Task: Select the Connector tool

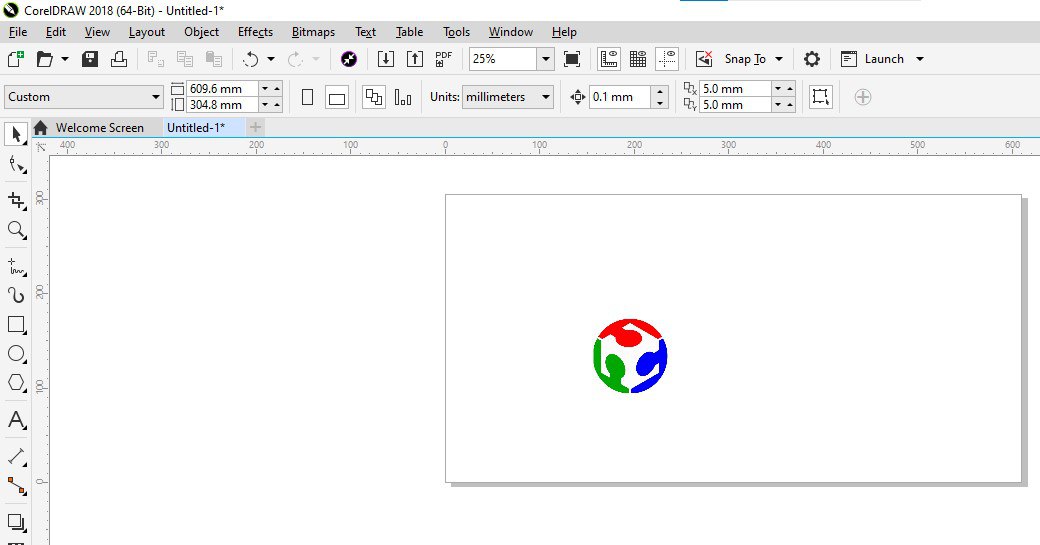Action: click(x=16, y=486)
